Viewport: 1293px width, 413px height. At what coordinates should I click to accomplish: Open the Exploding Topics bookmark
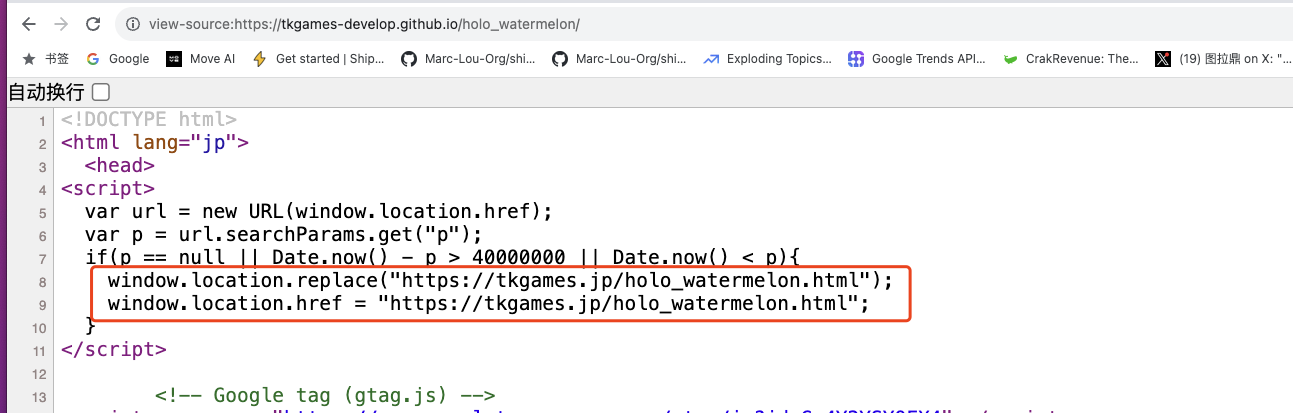(x=768, y=59)
